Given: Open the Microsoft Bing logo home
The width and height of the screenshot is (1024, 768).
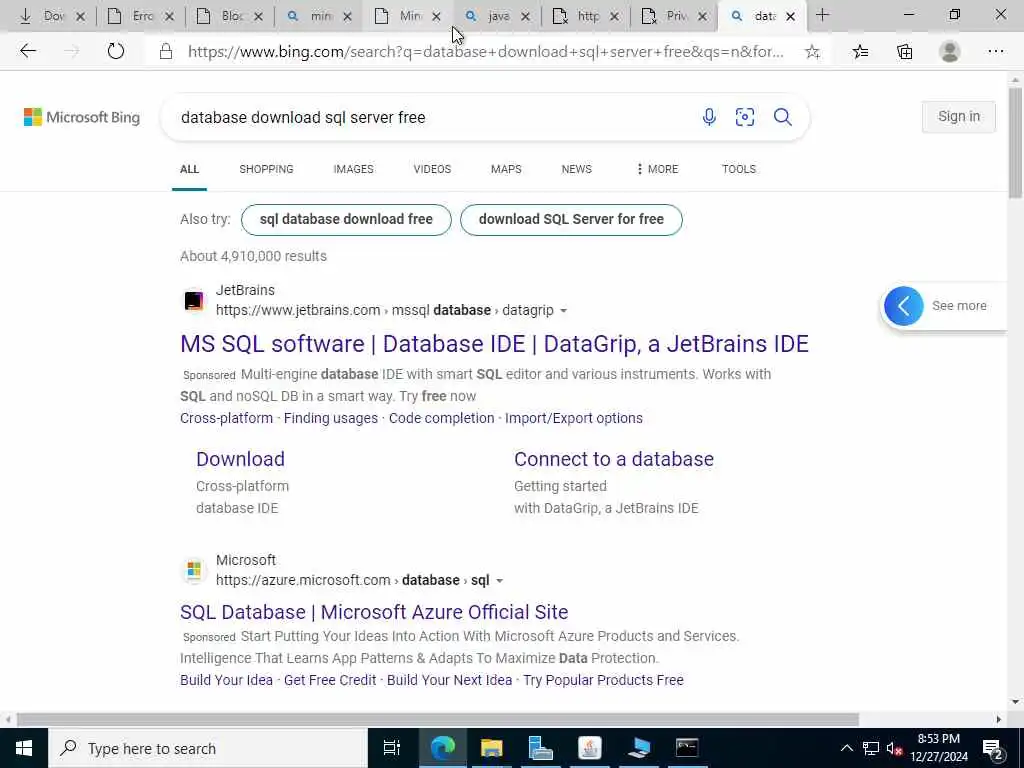Looking at the screenshot, I should [82, 117].
